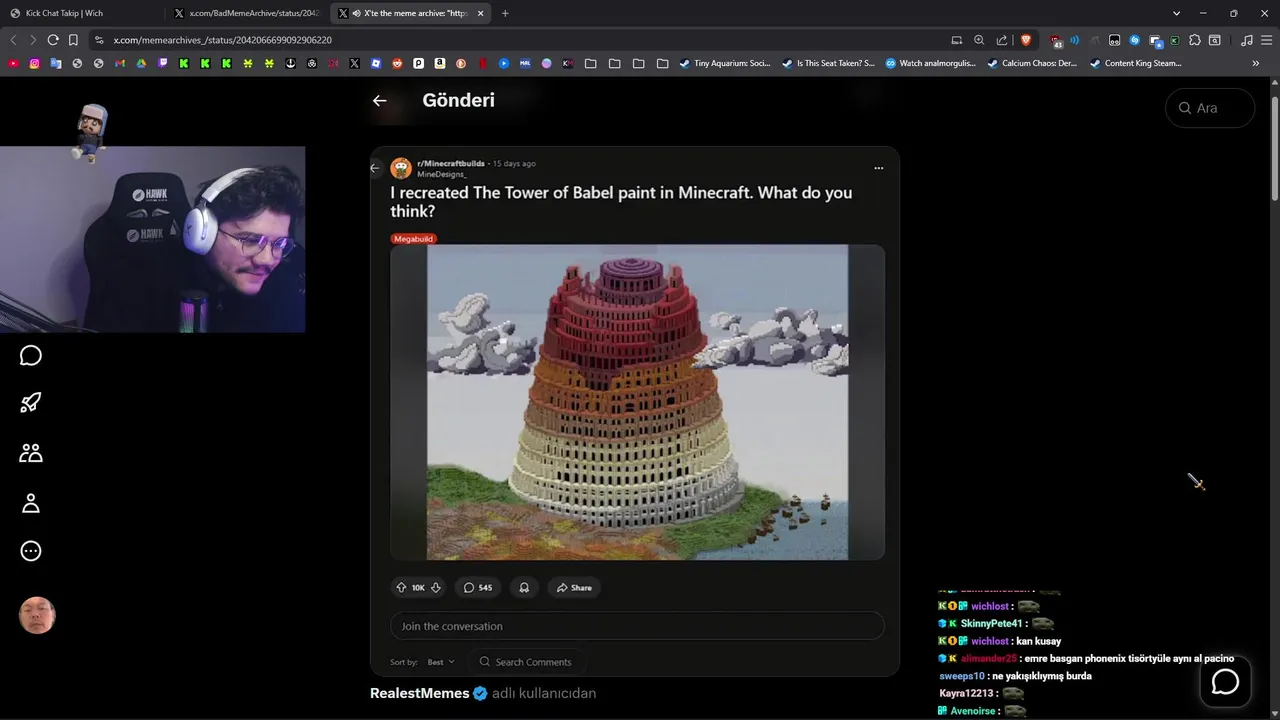The image size is (1280, 720).
Task: Open media control music note icon
Action: (x=1246, y=40)
